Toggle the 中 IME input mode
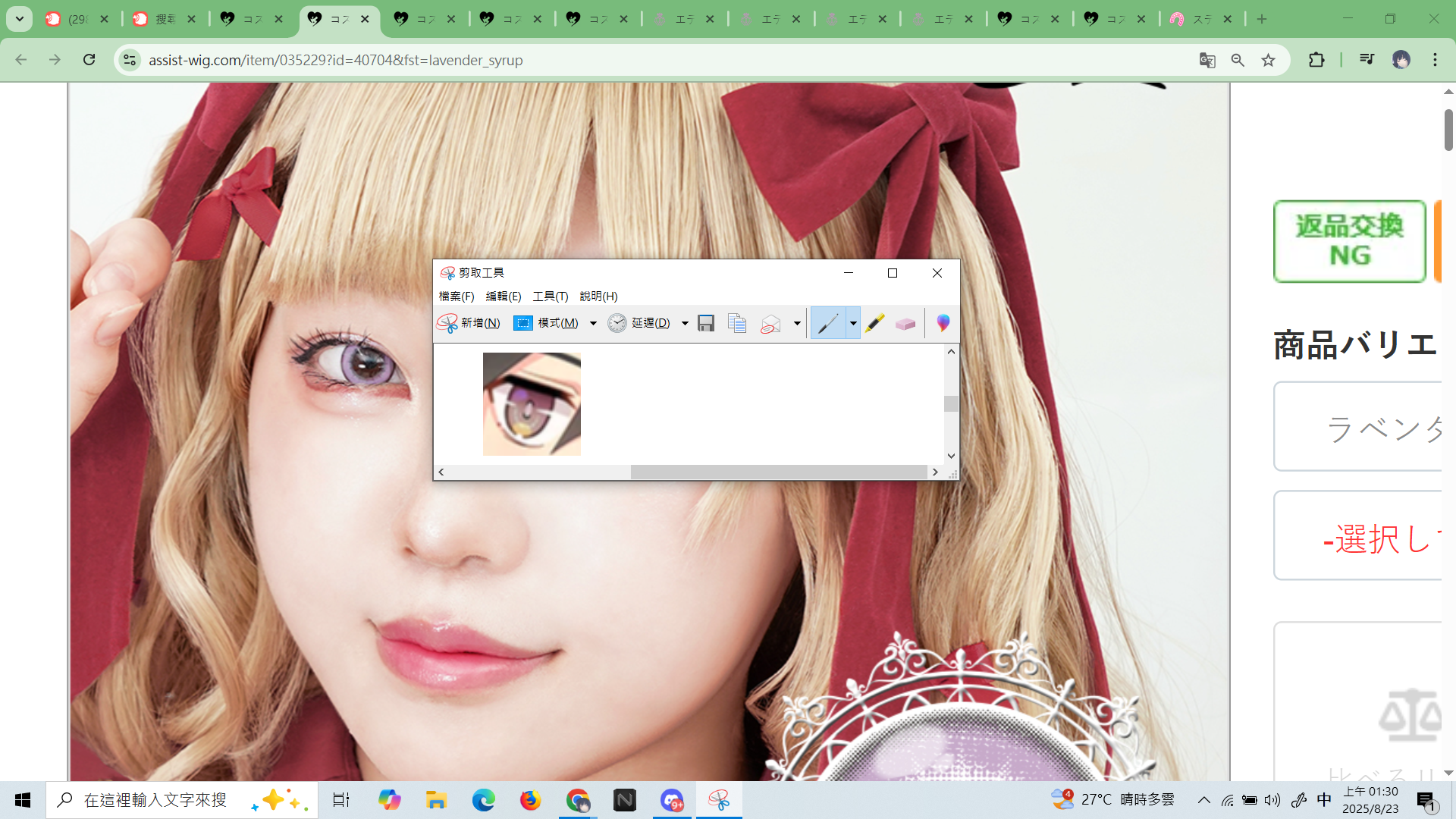The image size is (1456, 819). point(1324,800)
